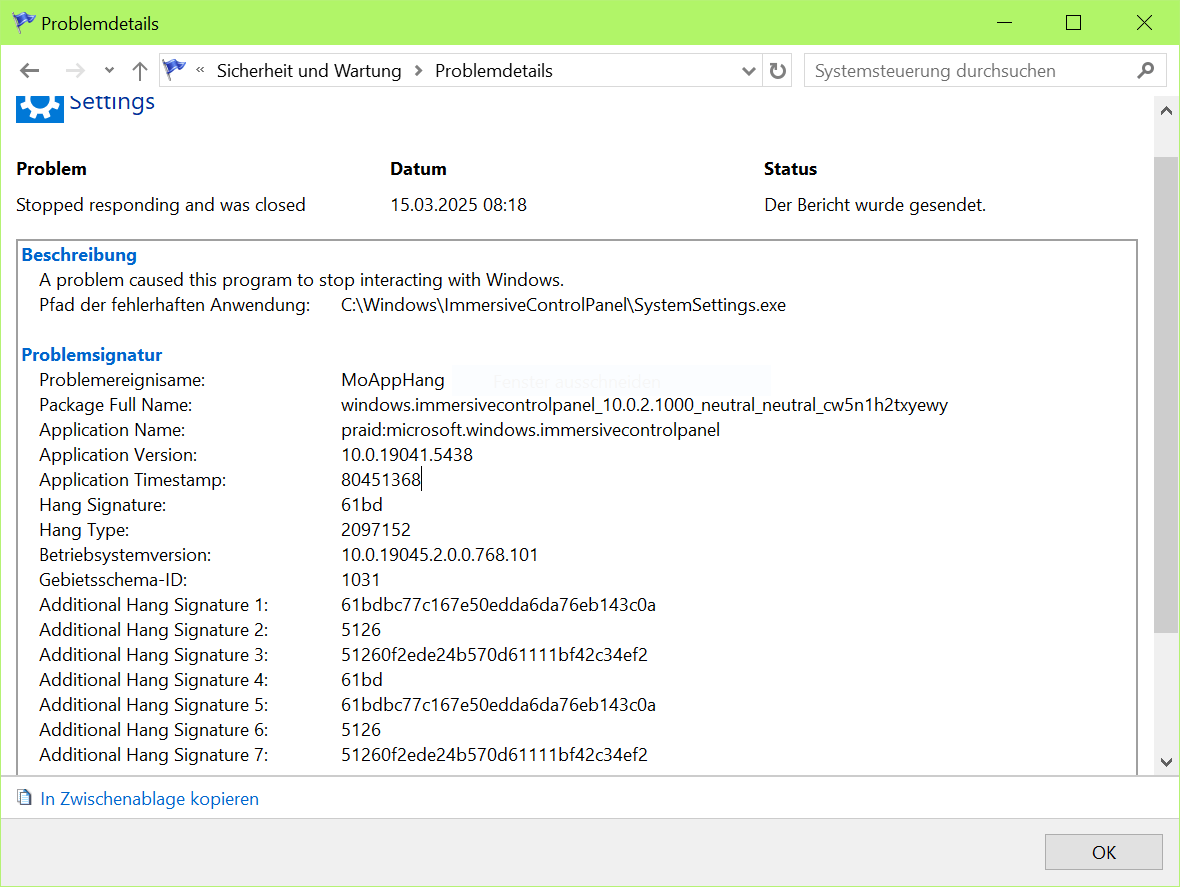Select the date 15.03.2025 08:18
This screenshot has width=1180, height=887.
point(458,205)
